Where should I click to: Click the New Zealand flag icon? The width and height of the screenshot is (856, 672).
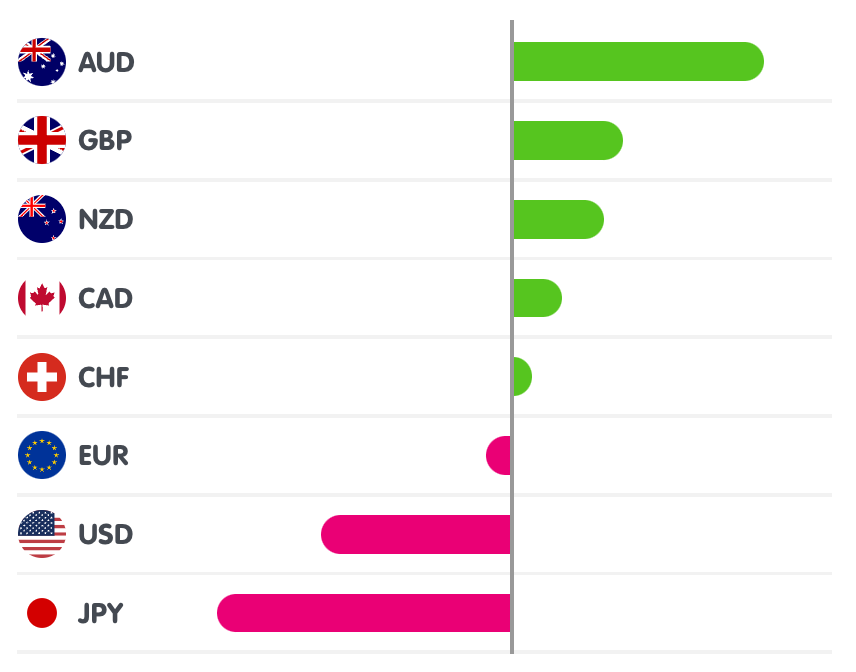(x=42, y=219)
